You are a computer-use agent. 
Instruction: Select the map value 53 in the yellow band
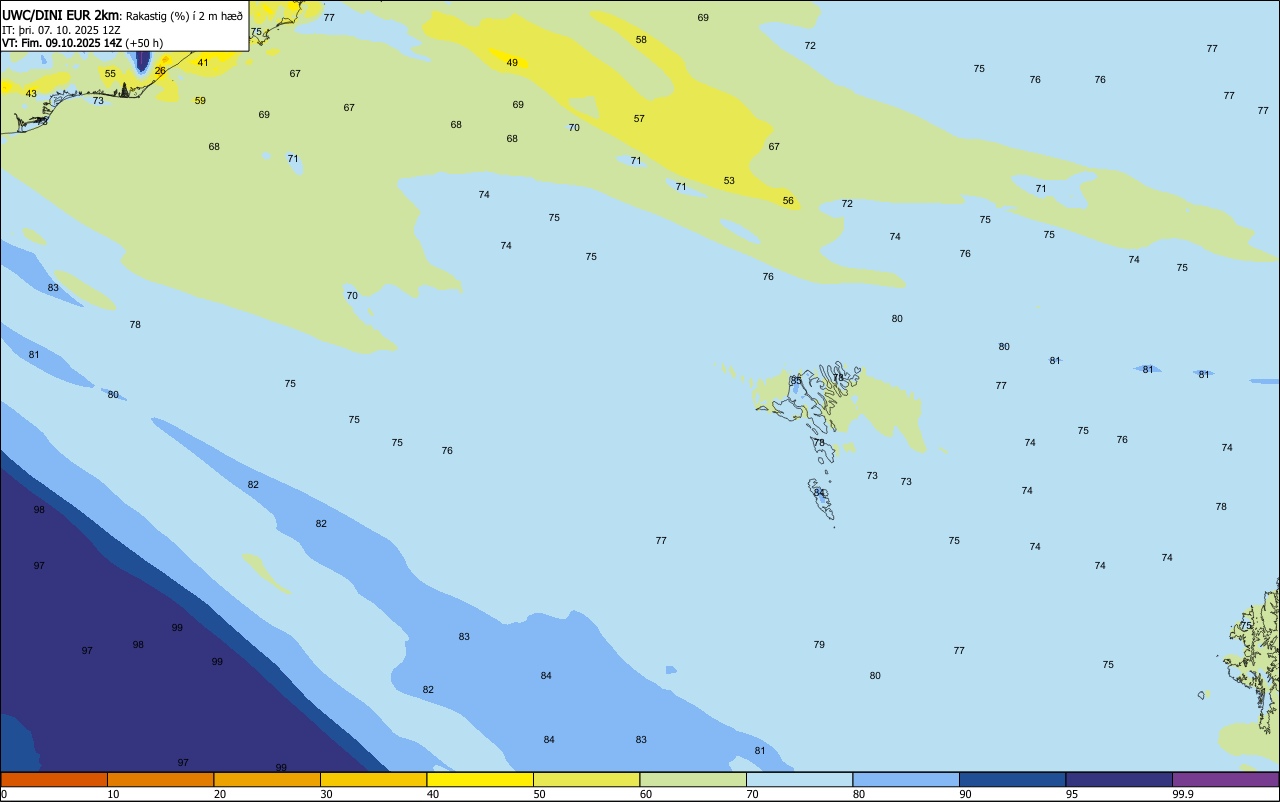[x=729, y=181]
